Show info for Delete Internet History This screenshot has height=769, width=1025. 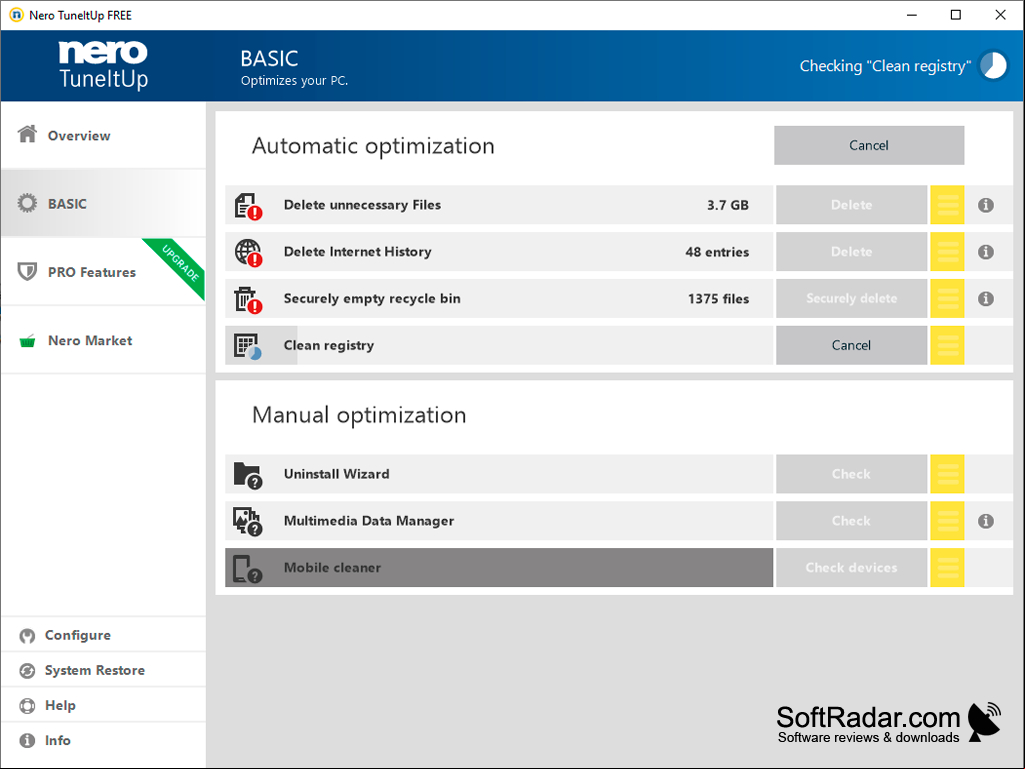[x=986, y=252]
